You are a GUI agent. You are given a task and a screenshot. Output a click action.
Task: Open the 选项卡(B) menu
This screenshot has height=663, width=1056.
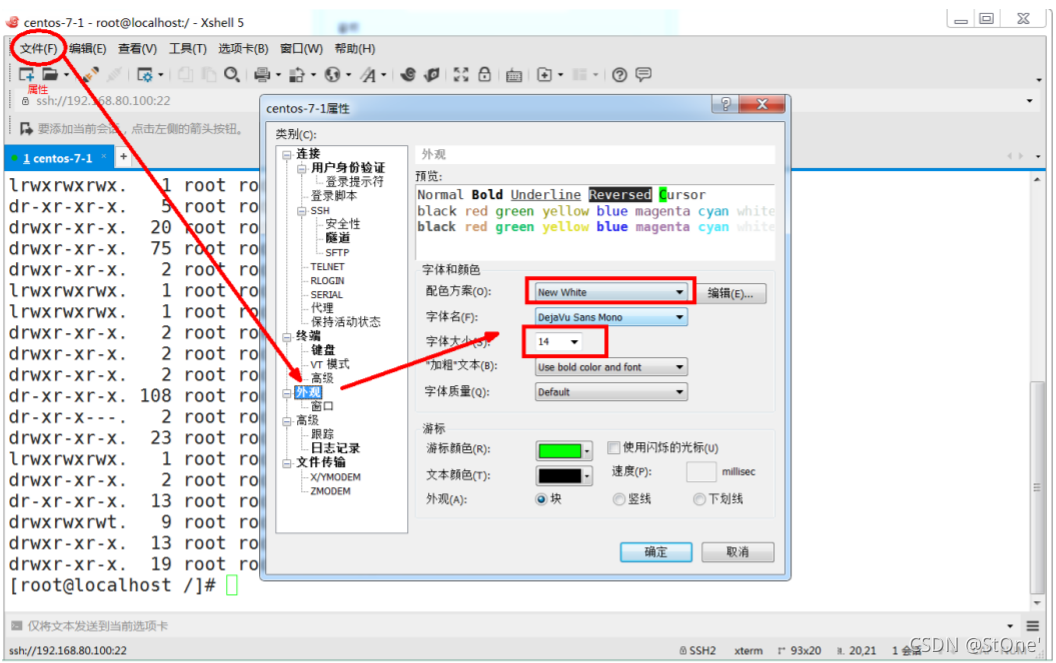click(x=243, y=49)
